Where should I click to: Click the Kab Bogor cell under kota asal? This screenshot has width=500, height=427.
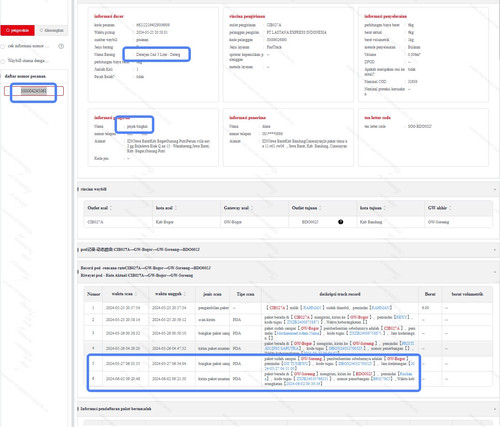(165, 222)
